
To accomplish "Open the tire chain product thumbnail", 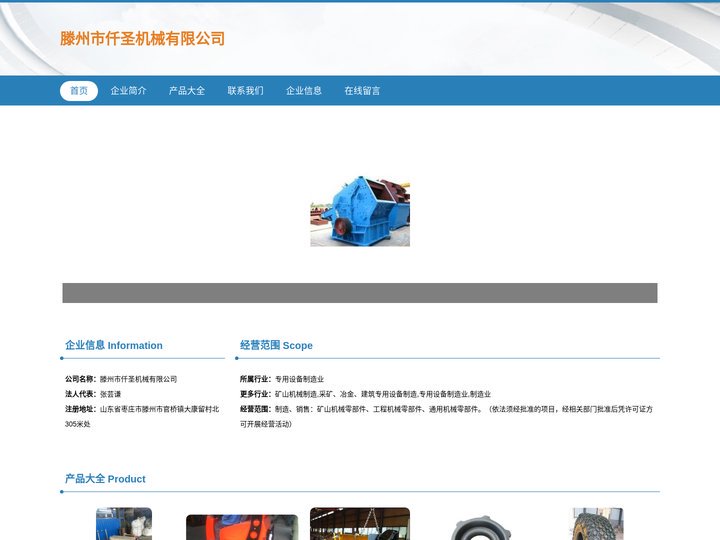I will point(598,523).
